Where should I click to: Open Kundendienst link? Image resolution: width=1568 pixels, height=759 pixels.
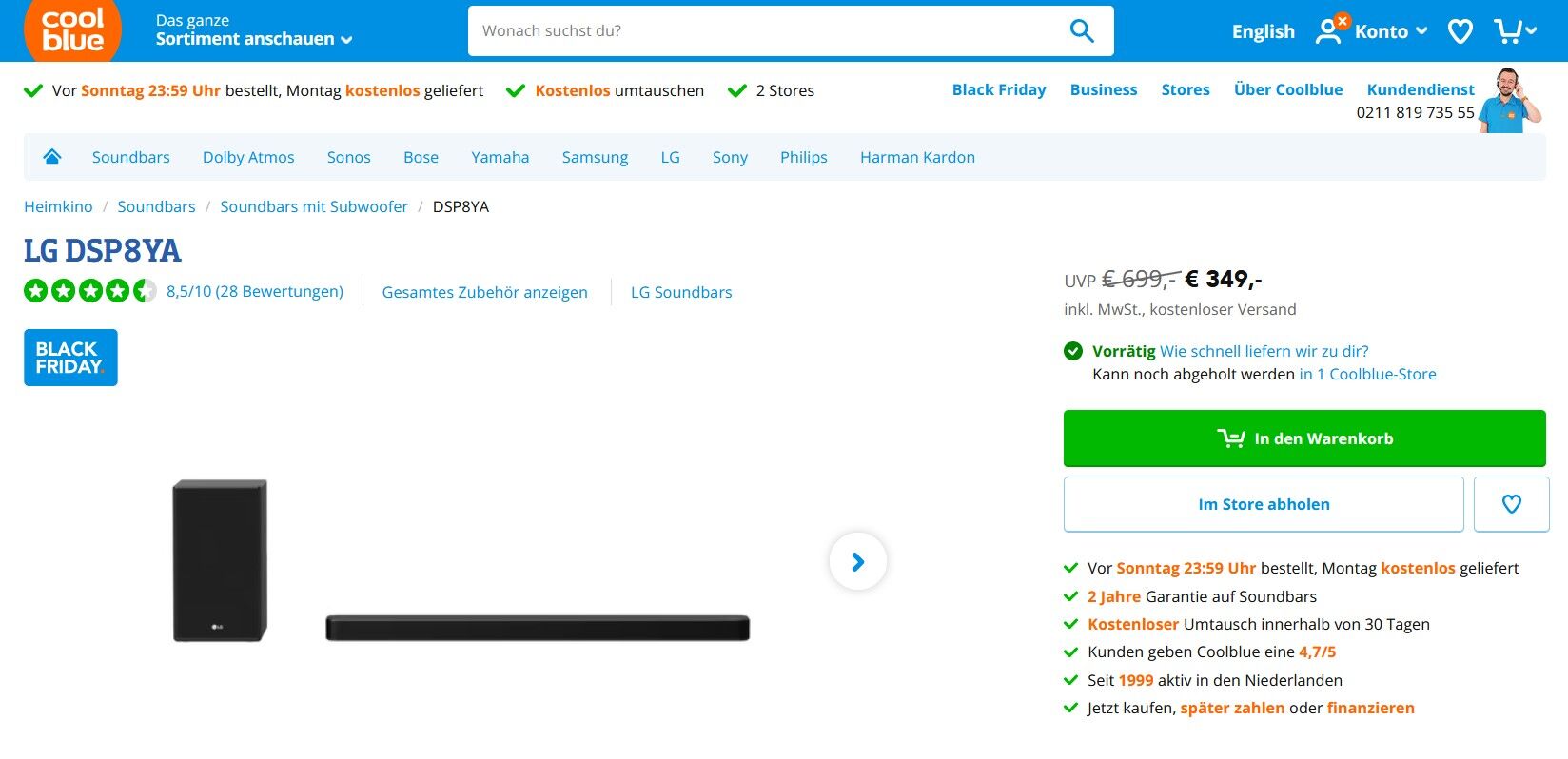(x=1421, y=89)
